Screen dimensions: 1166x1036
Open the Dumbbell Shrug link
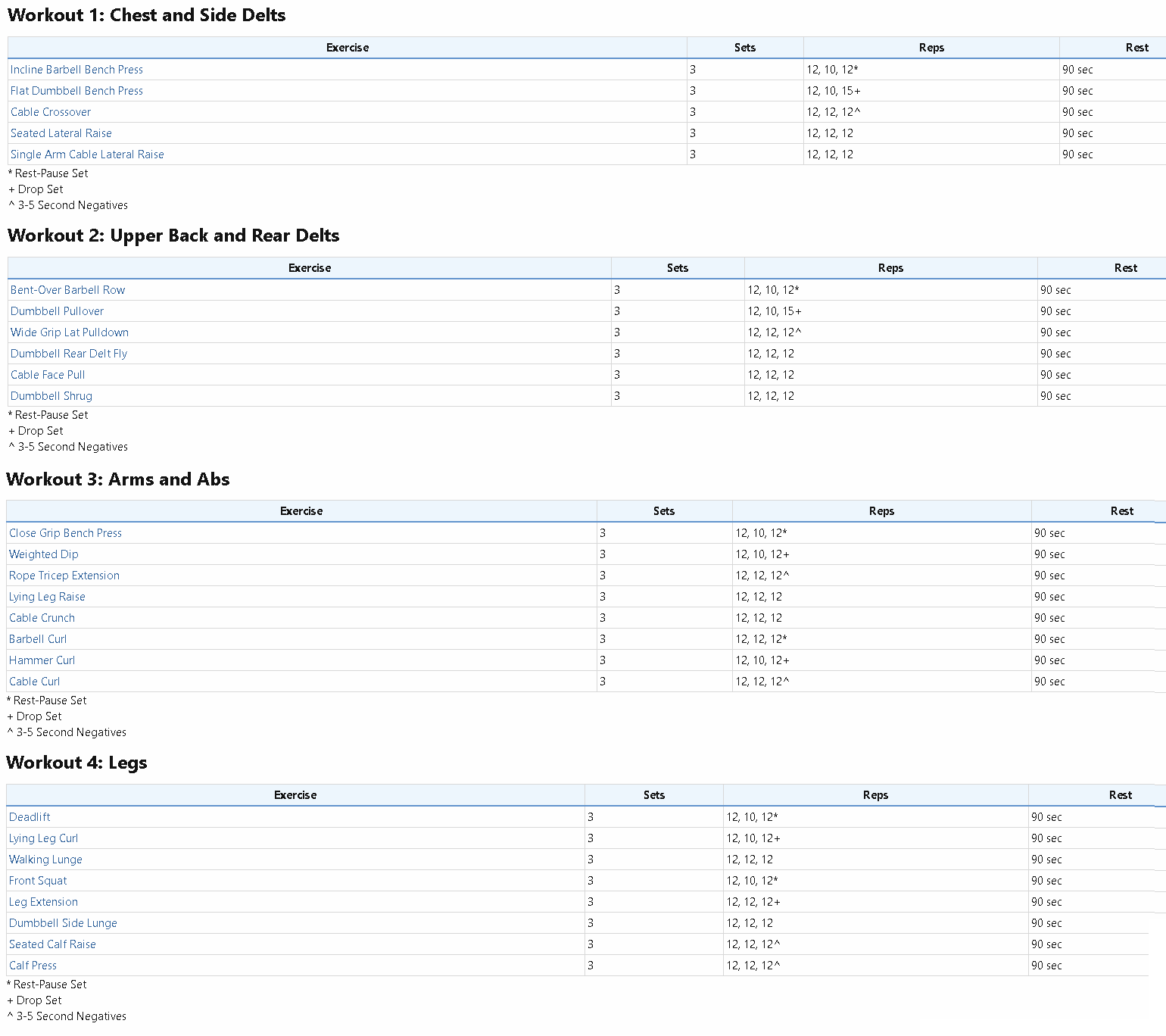(x=51, y=396)
